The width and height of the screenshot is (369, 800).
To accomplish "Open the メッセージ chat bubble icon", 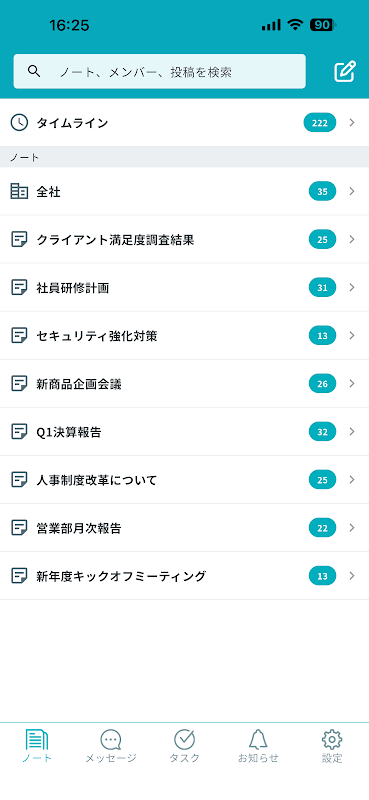I will (x=111, y=739).
